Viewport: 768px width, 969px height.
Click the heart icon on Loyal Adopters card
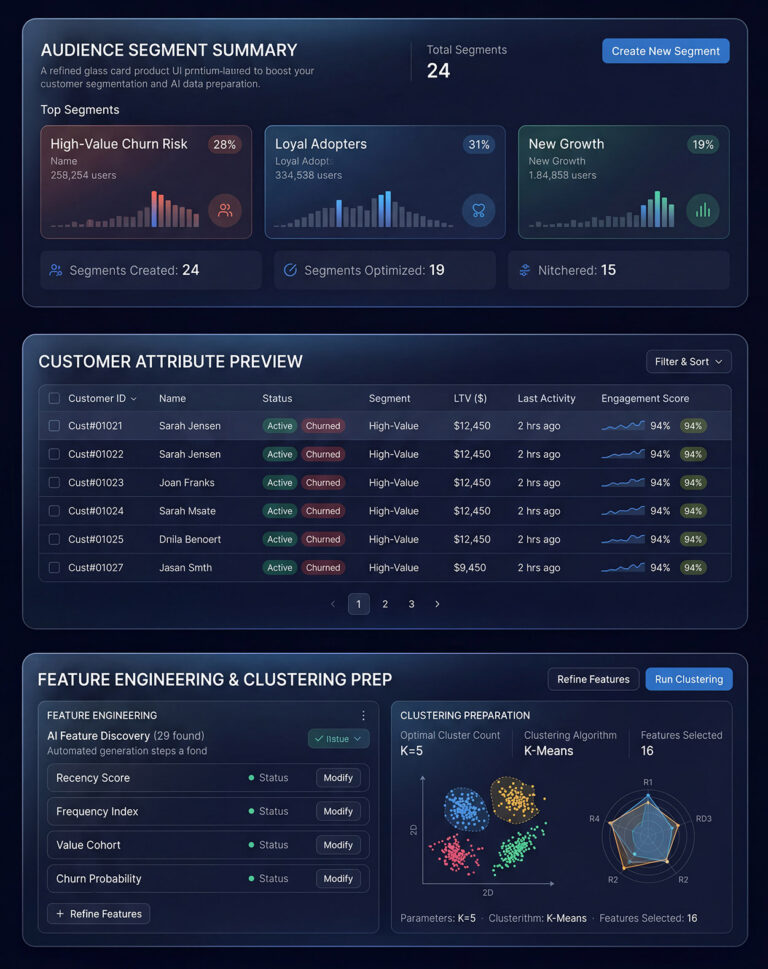point(478,211)
